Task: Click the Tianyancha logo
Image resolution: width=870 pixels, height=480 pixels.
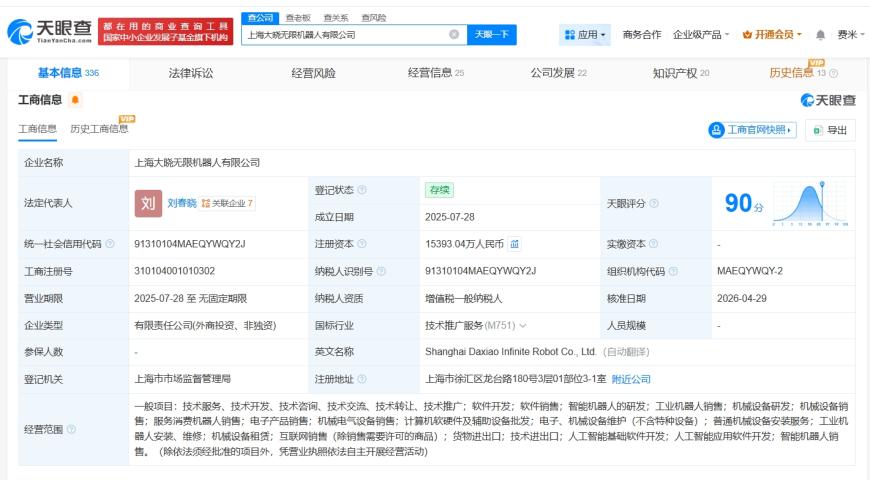Action: tap(49, 32)
